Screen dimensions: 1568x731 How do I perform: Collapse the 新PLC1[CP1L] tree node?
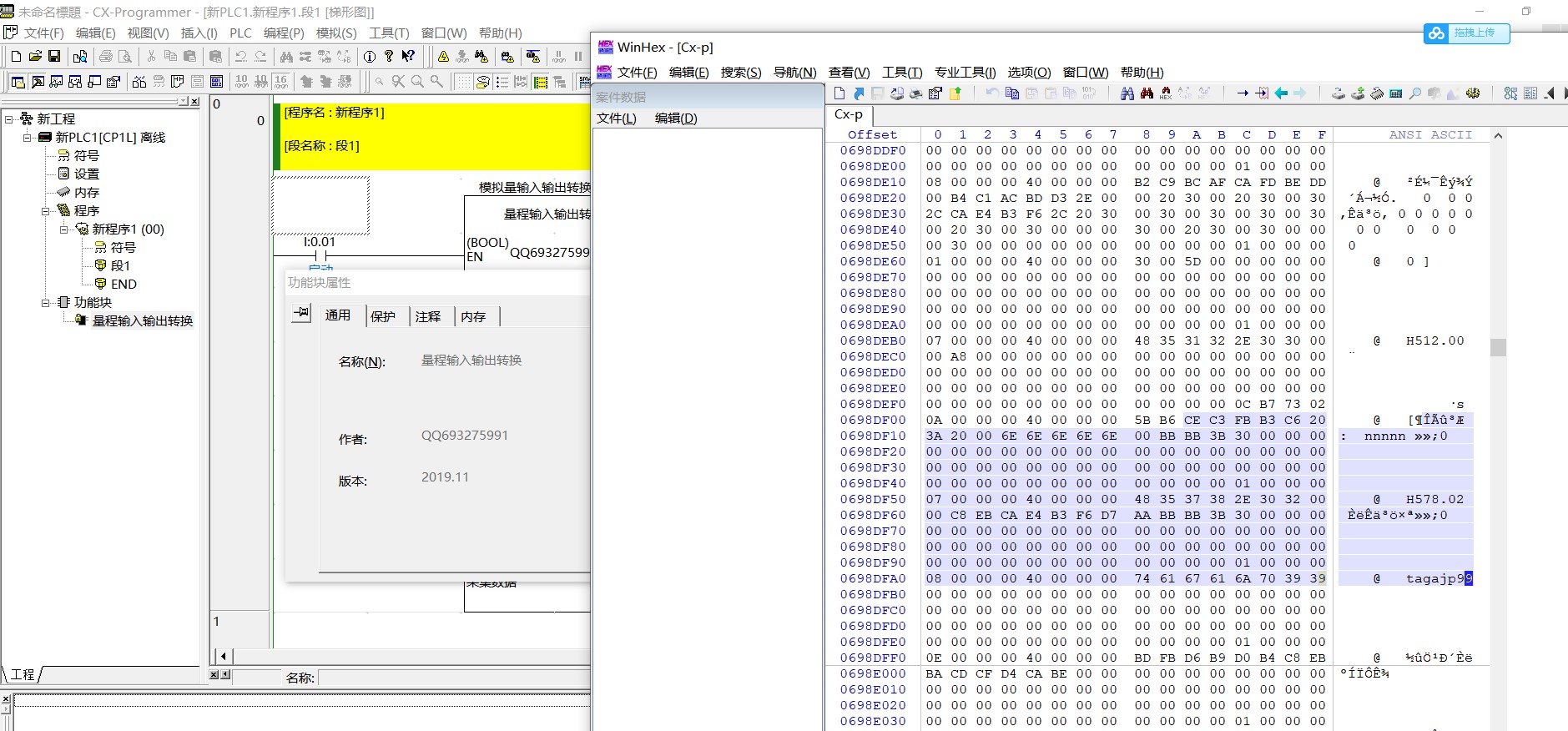tap(28, 138)
